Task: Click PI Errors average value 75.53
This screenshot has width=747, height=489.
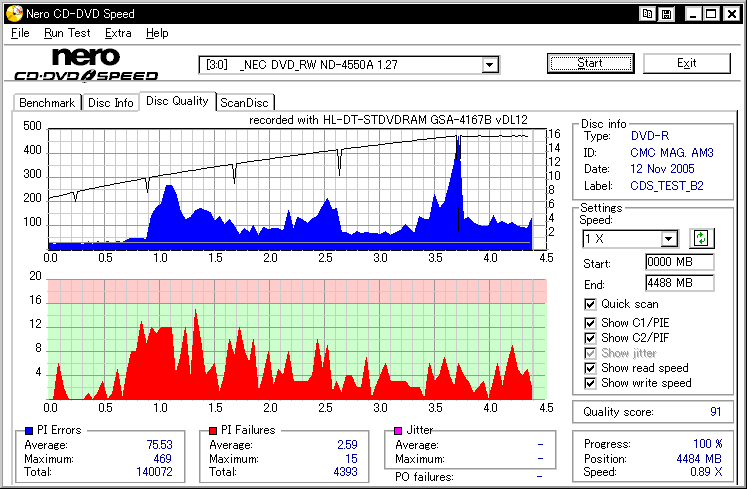Action: pos(159,445)
